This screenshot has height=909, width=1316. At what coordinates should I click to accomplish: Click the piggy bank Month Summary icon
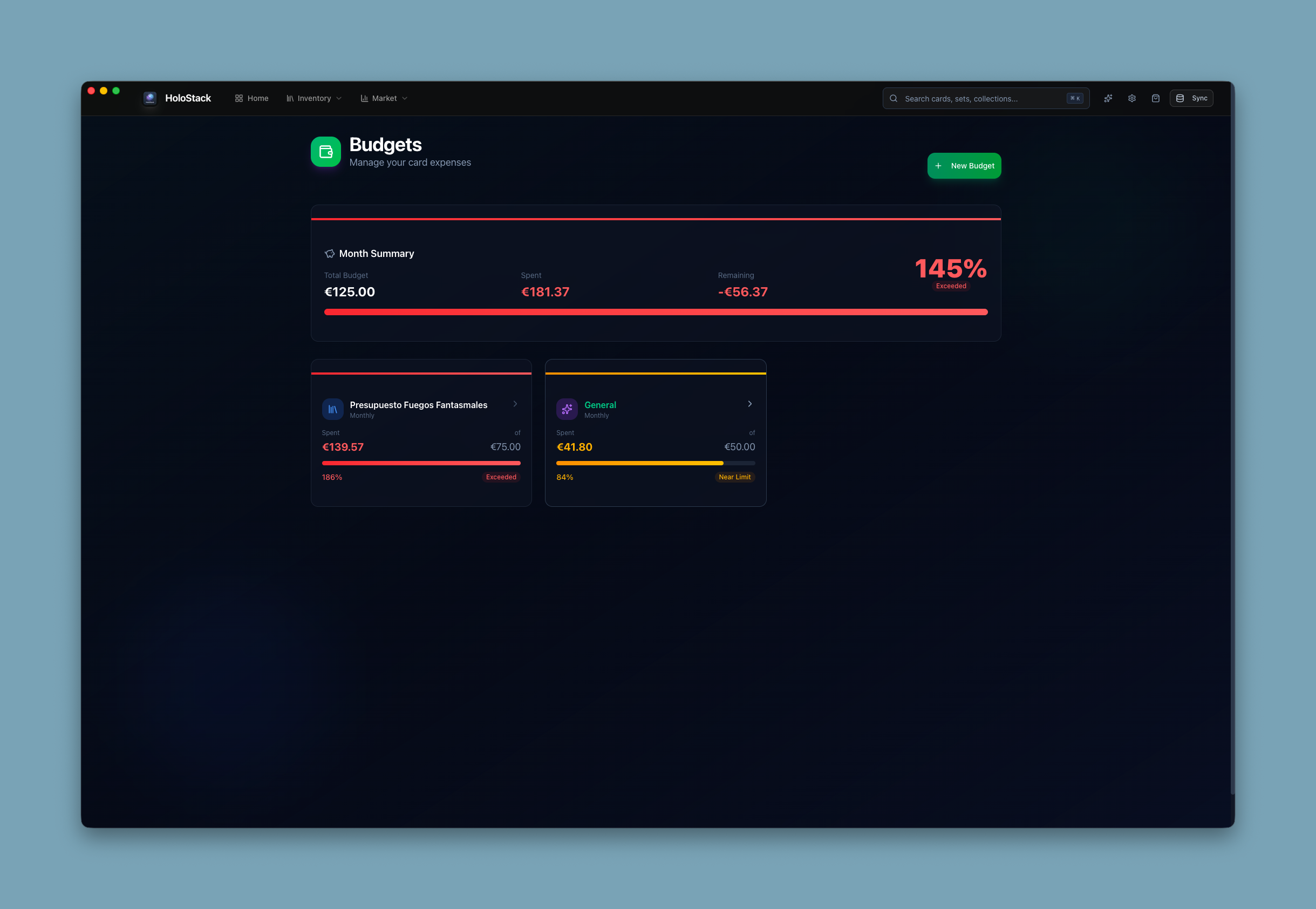(330, 254)
